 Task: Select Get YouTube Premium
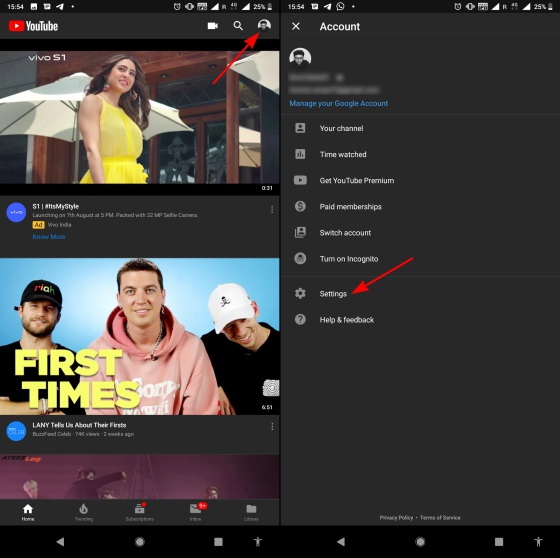click(420, 180)
